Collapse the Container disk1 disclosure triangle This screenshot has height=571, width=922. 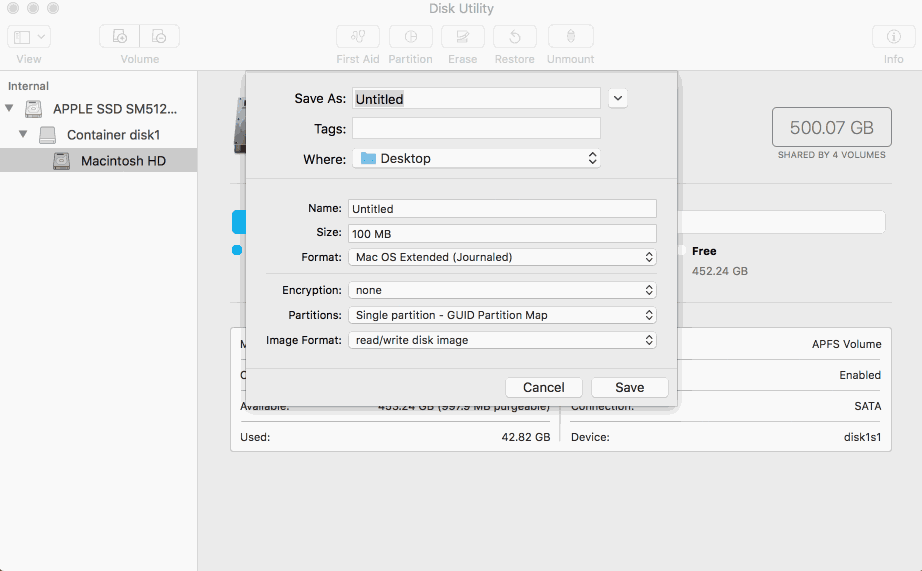coord(23,134)
